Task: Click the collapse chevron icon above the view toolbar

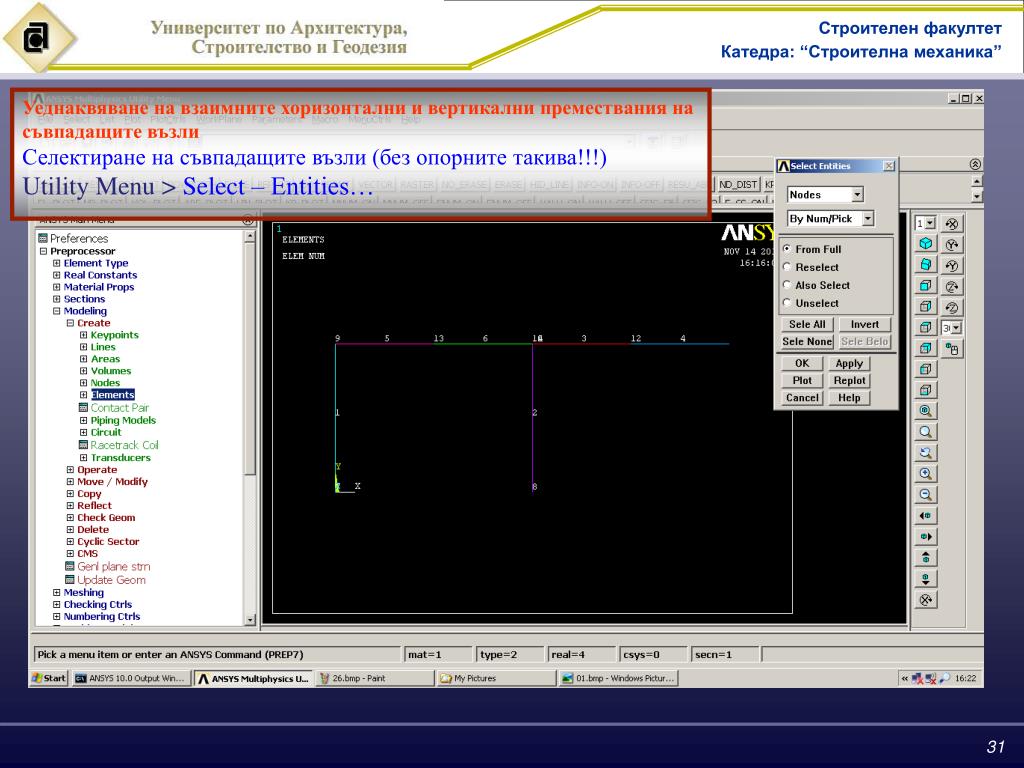Action: (x=975, y=164)
